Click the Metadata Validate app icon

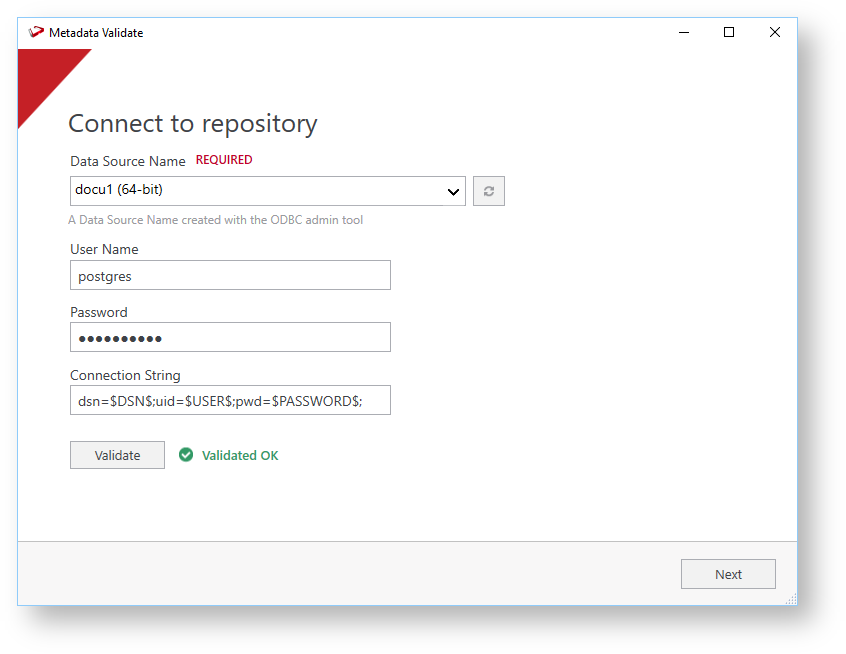[x=37, y=33]
